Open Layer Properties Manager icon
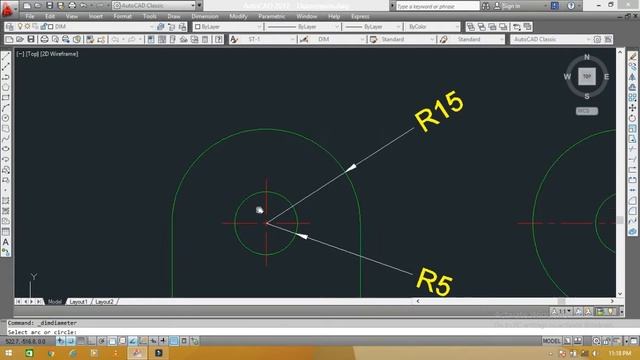This screenshot has height=360, width=640. point(9,27)
